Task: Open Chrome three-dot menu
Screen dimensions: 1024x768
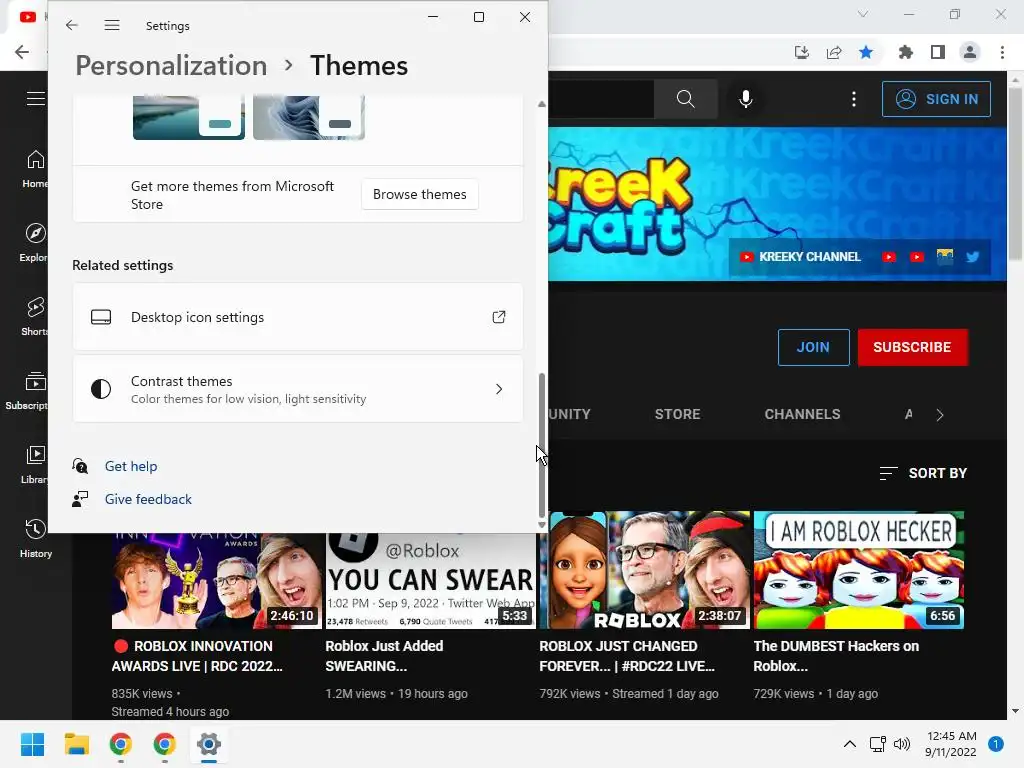Action: click(1002, 52)
